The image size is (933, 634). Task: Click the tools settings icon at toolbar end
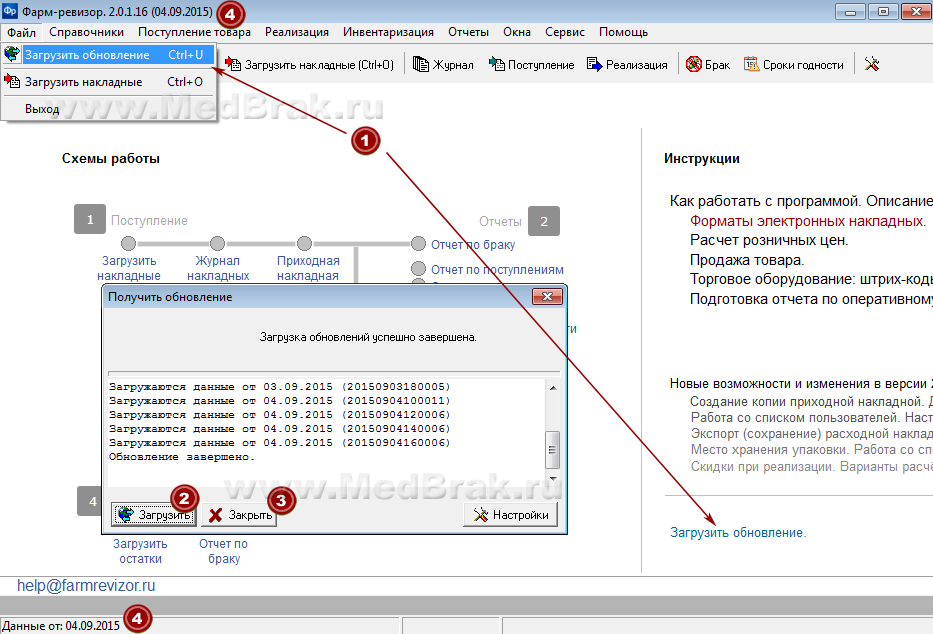[872, 64]
